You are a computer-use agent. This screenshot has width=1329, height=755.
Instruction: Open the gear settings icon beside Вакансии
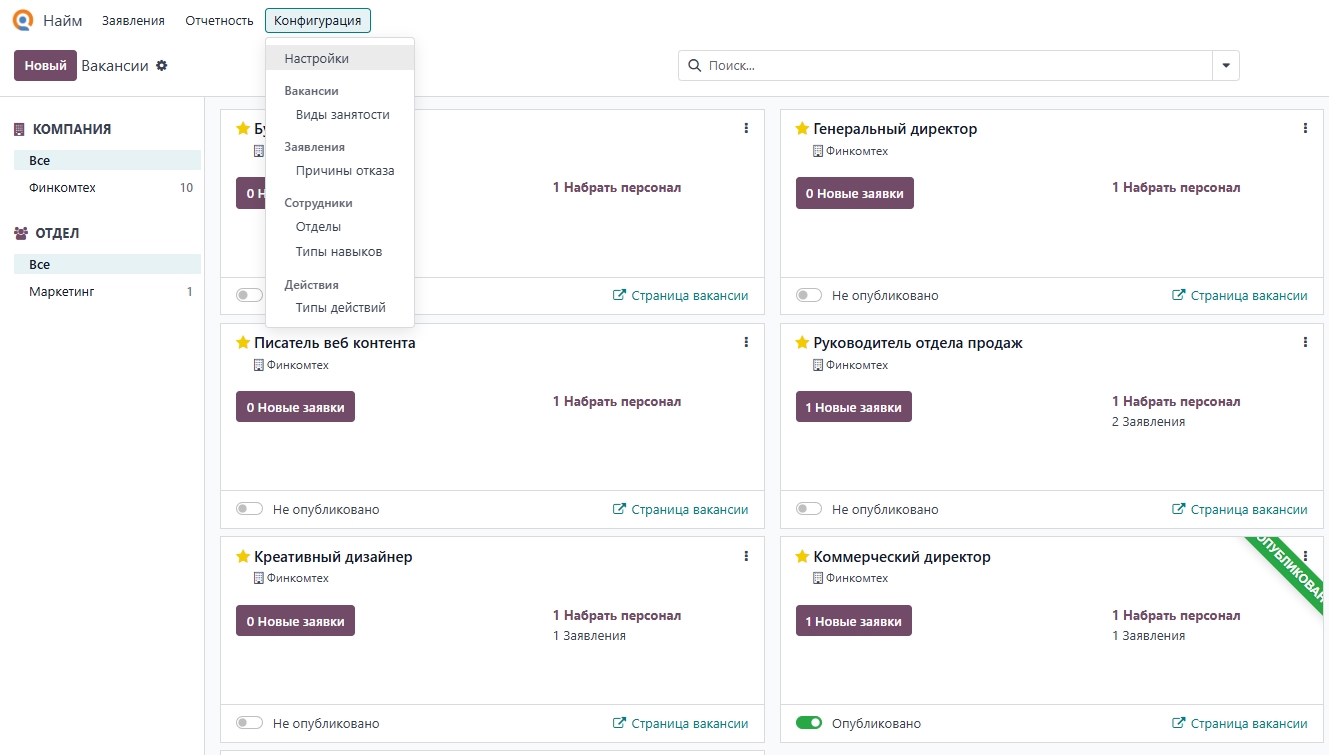click(x=162, y=66)
